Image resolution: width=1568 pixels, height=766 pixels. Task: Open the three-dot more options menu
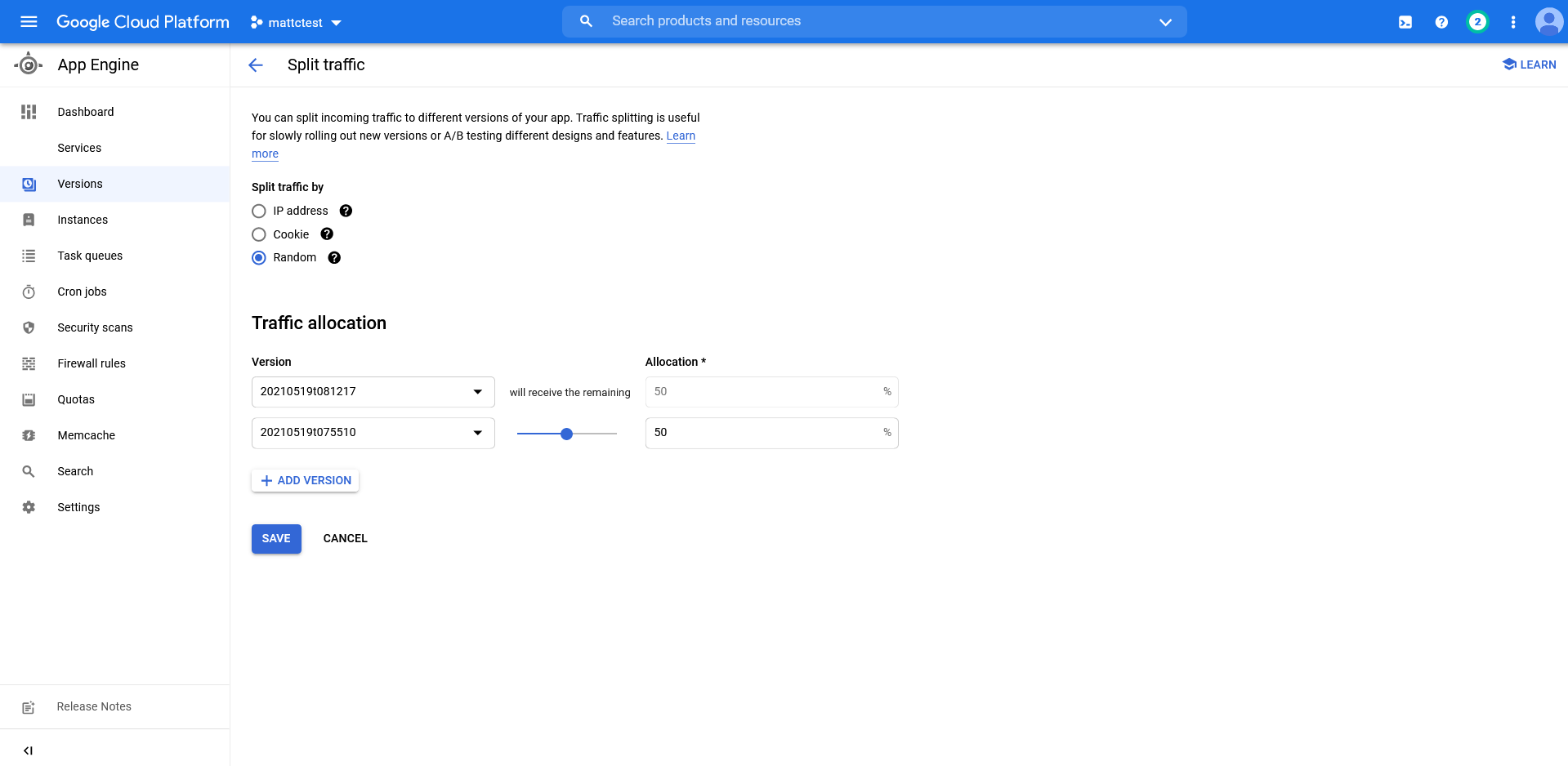[1512, 22]
